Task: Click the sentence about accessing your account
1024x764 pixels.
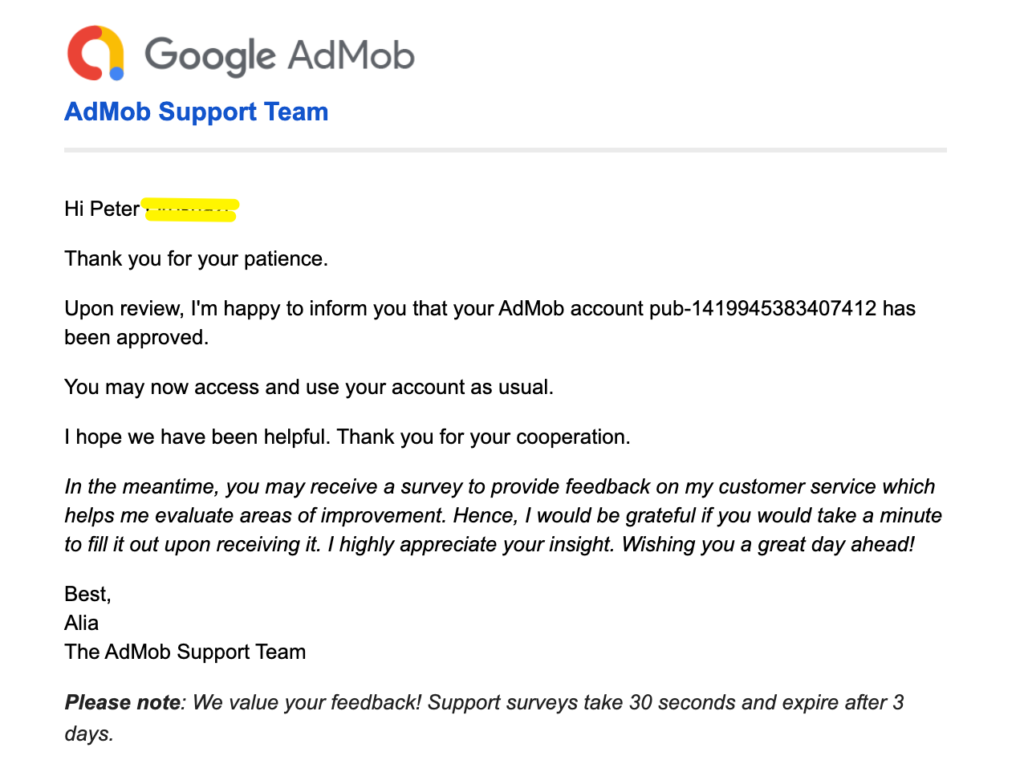Action: (x=308, y=387)
